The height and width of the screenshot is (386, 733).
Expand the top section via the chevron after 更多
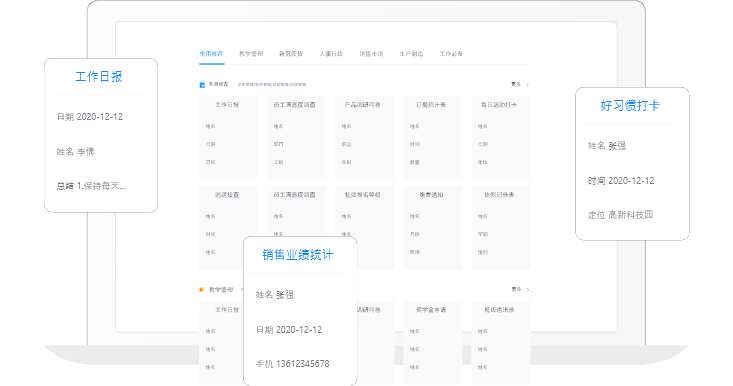(x=528, y=85)
